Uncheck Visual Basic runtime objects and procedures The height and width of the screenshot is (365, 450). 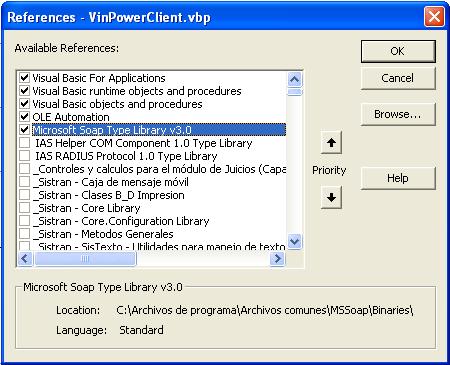coord(24,91)
